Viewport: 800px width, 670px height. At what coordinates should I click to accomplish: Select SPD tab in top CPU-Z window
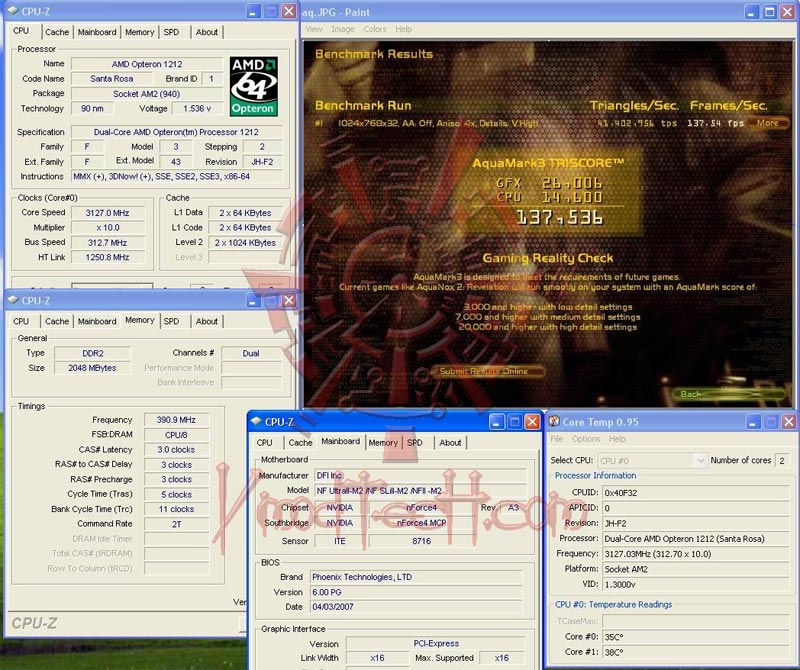point(171,32)
